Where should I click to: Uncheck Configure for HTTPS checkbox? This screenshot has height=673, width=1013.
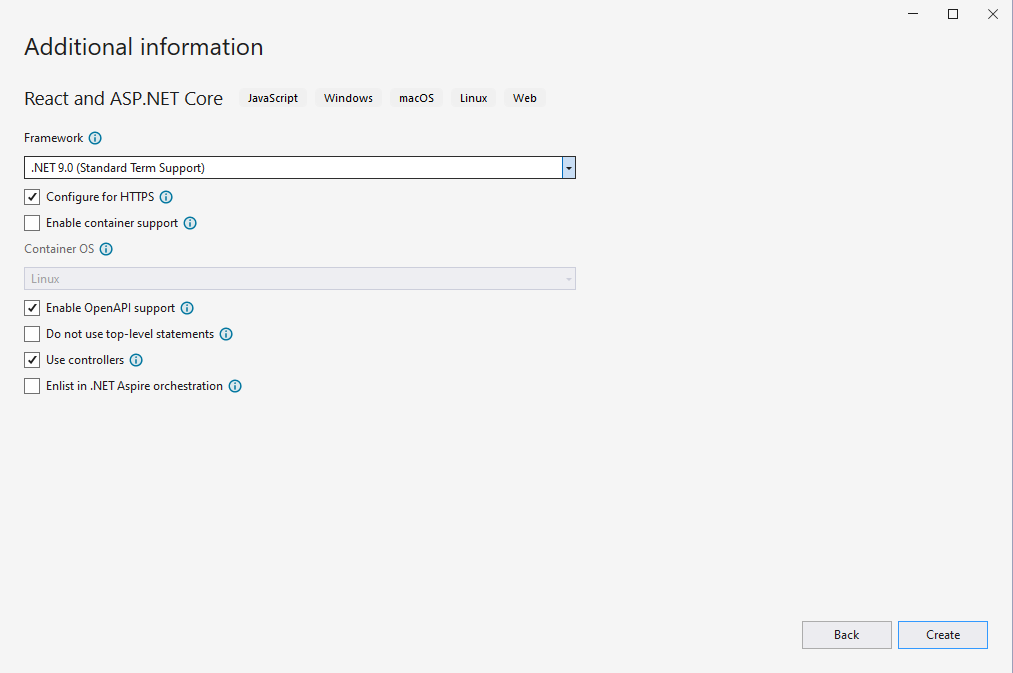[32, 197]
